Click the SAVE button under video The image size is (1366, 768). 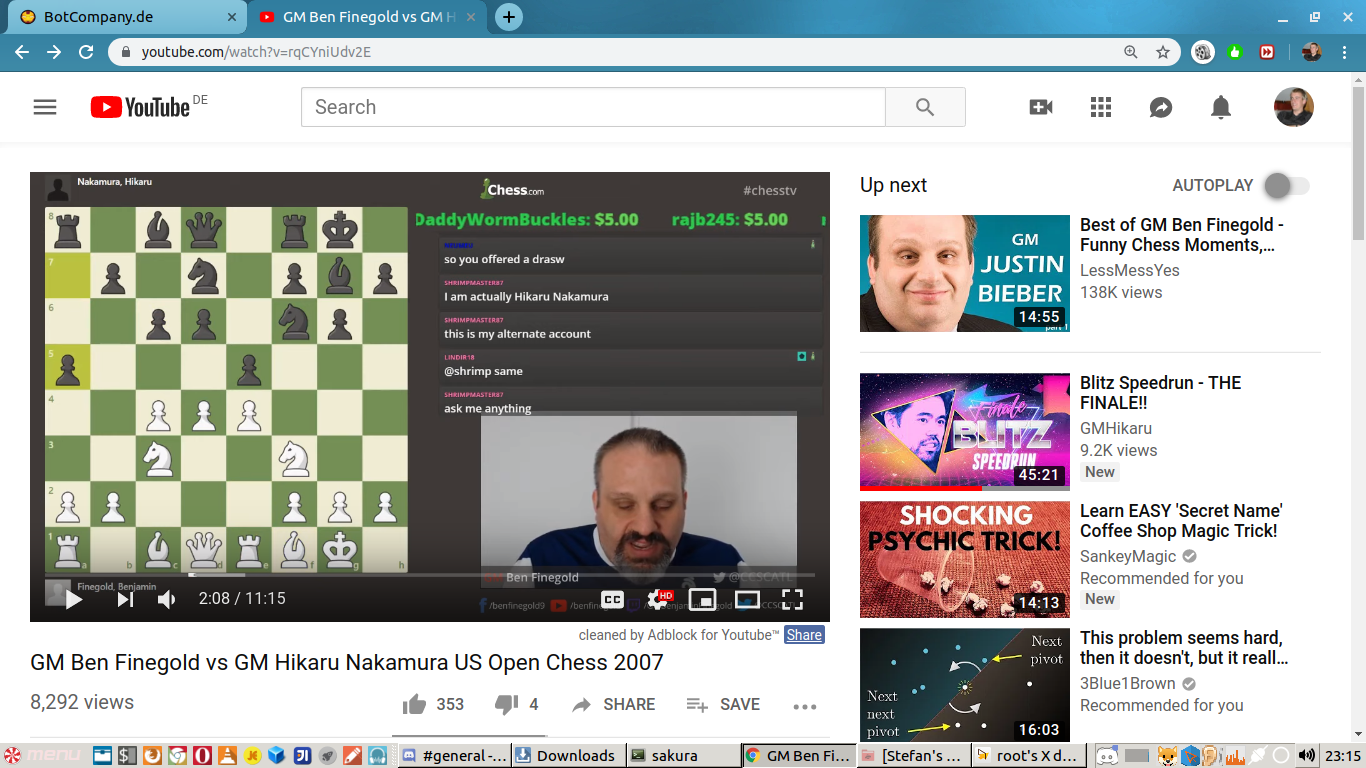pos(723,704)
